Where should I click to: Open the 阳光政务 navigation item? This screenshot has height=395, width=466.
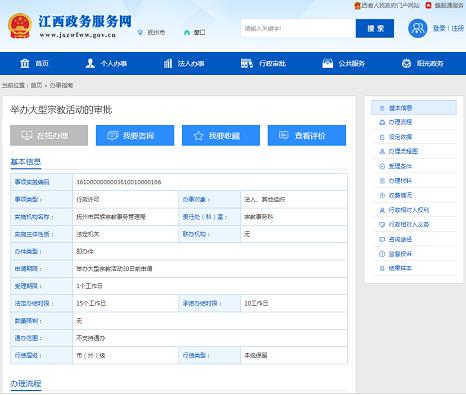pos(422,63)
